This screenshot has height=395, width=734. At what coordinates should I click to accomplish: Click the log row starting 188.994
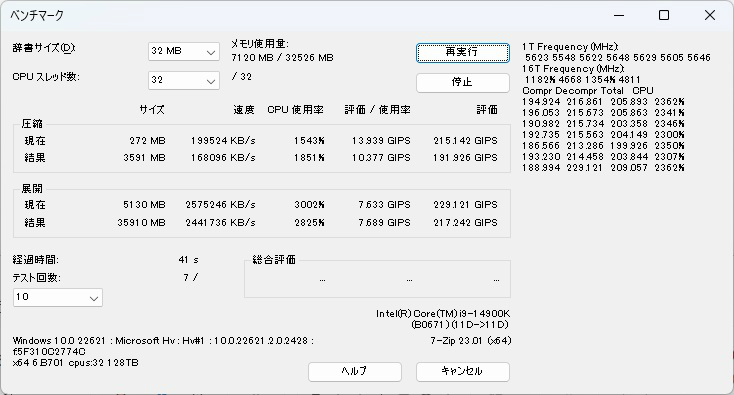603,168
